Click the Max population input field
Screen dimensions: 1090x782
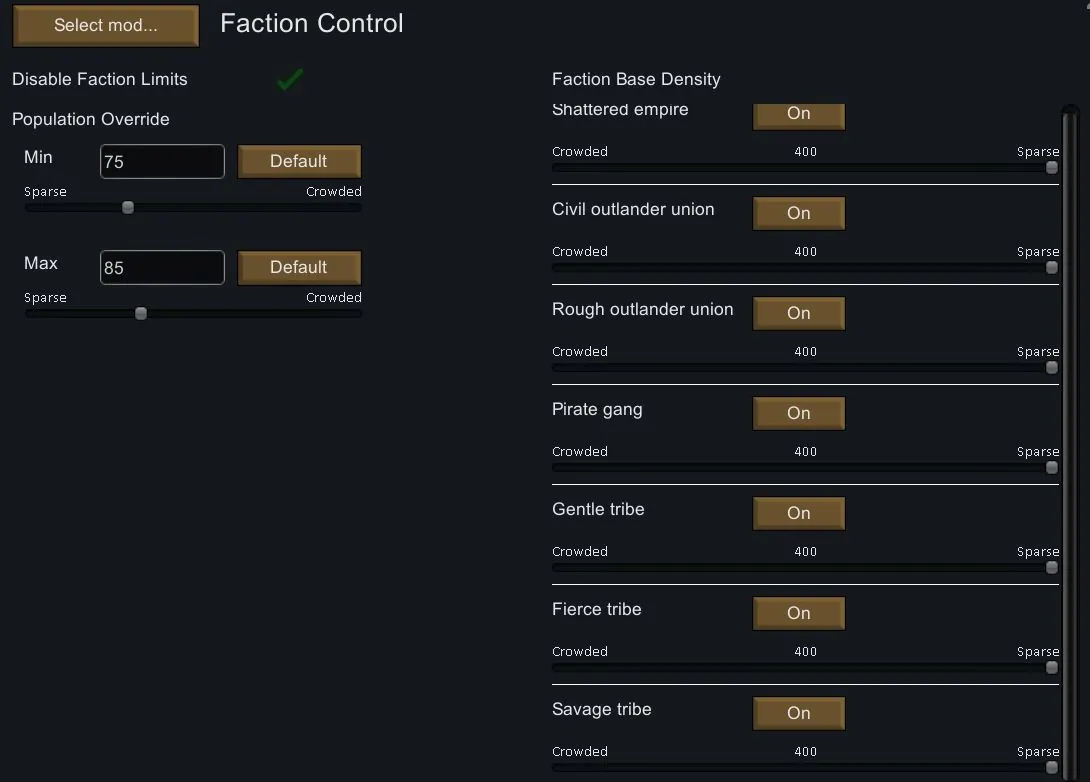pos(162,267)
